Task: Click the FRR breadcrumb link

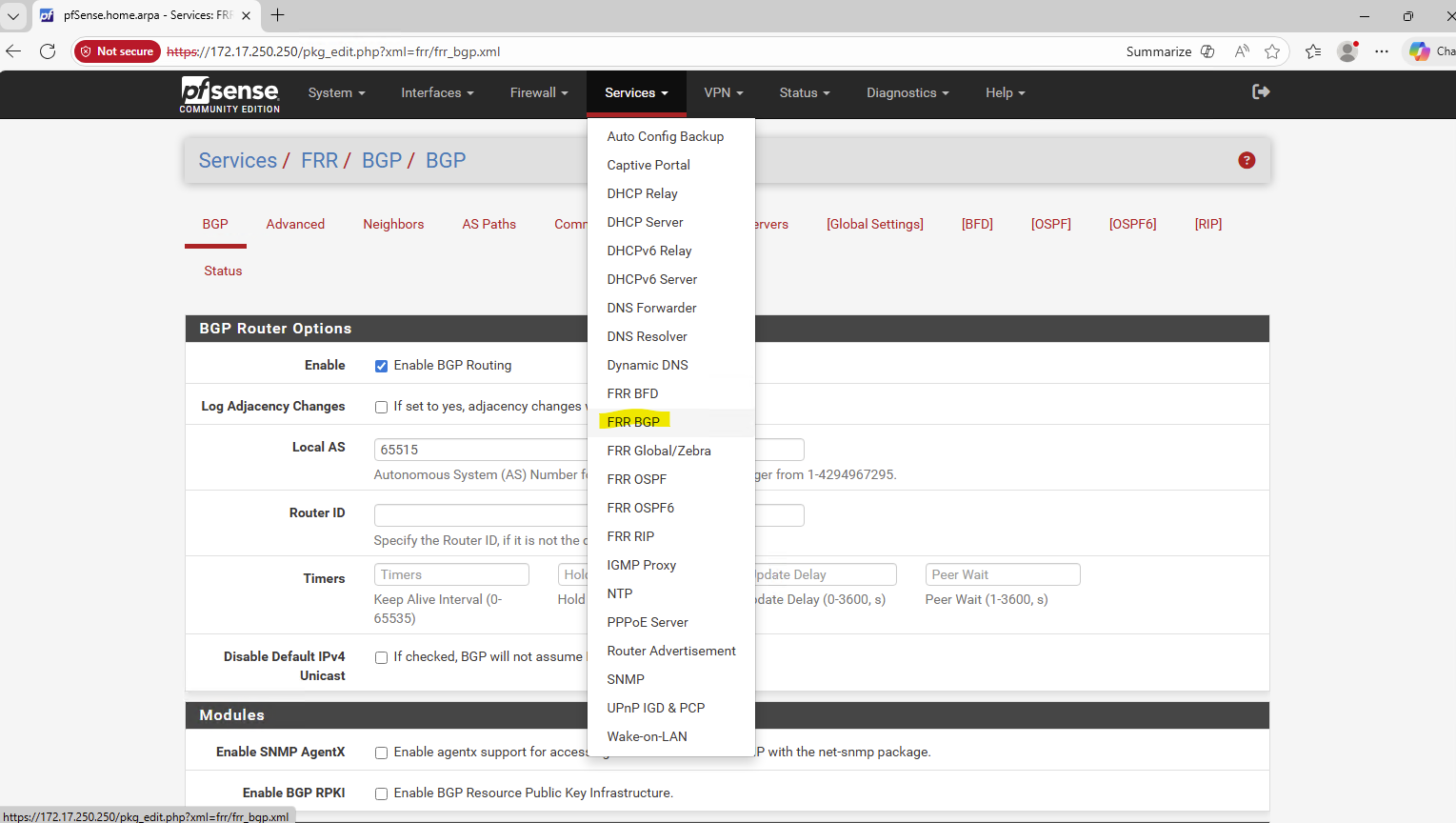Action: point(319,160)
